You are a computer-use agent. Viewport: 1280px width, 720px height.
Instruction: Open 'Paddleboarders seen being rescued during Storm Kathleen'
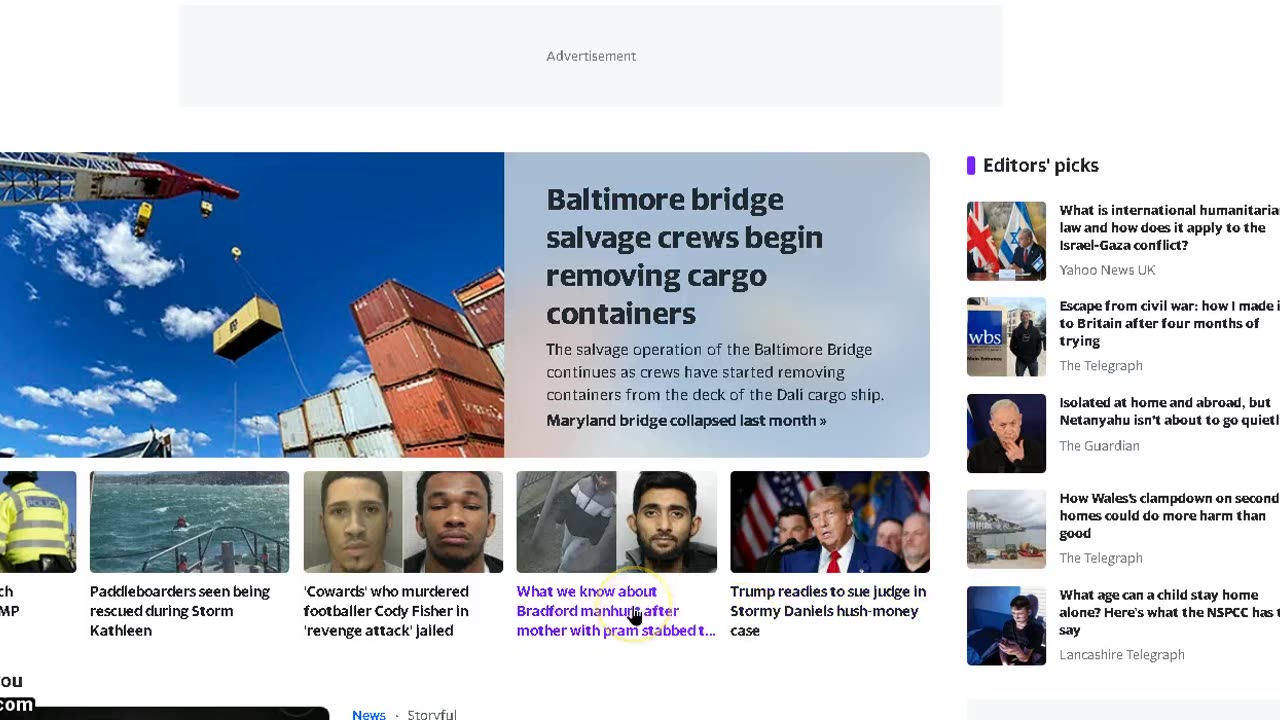point(180,611)
